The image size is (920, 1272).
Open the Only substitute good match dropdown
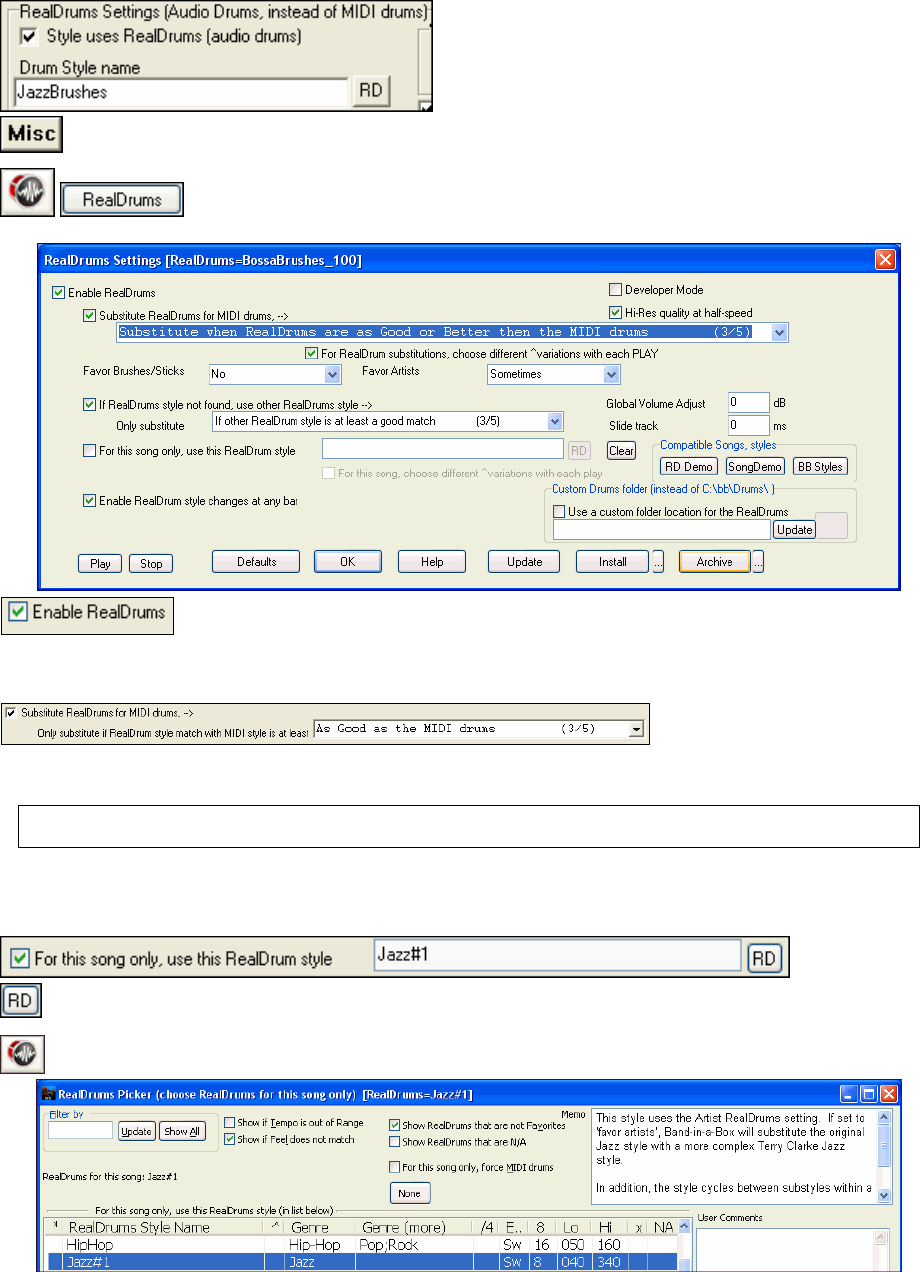(x=555, y=422)
